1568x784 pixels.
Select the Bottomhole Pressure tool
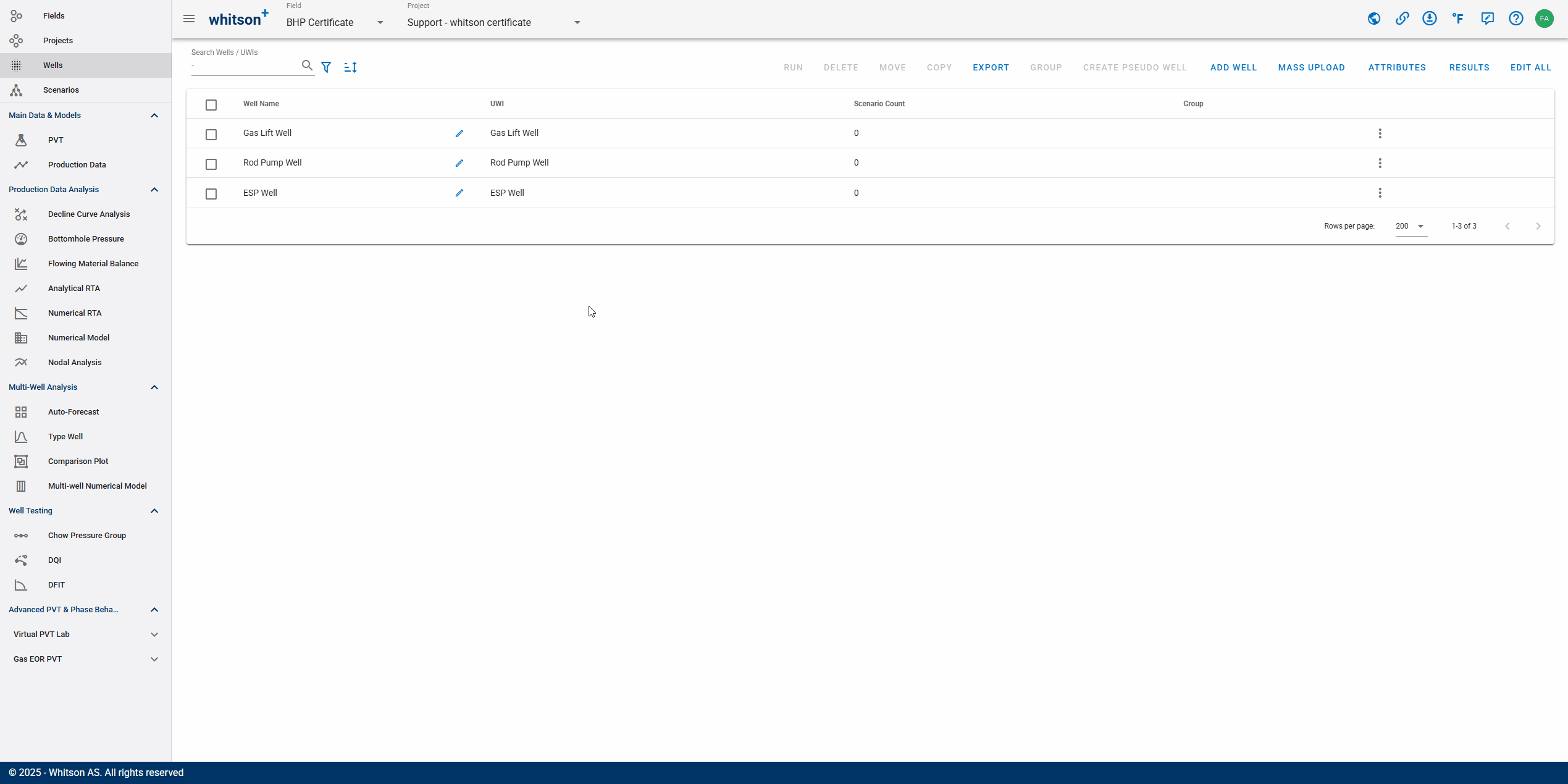85,238
